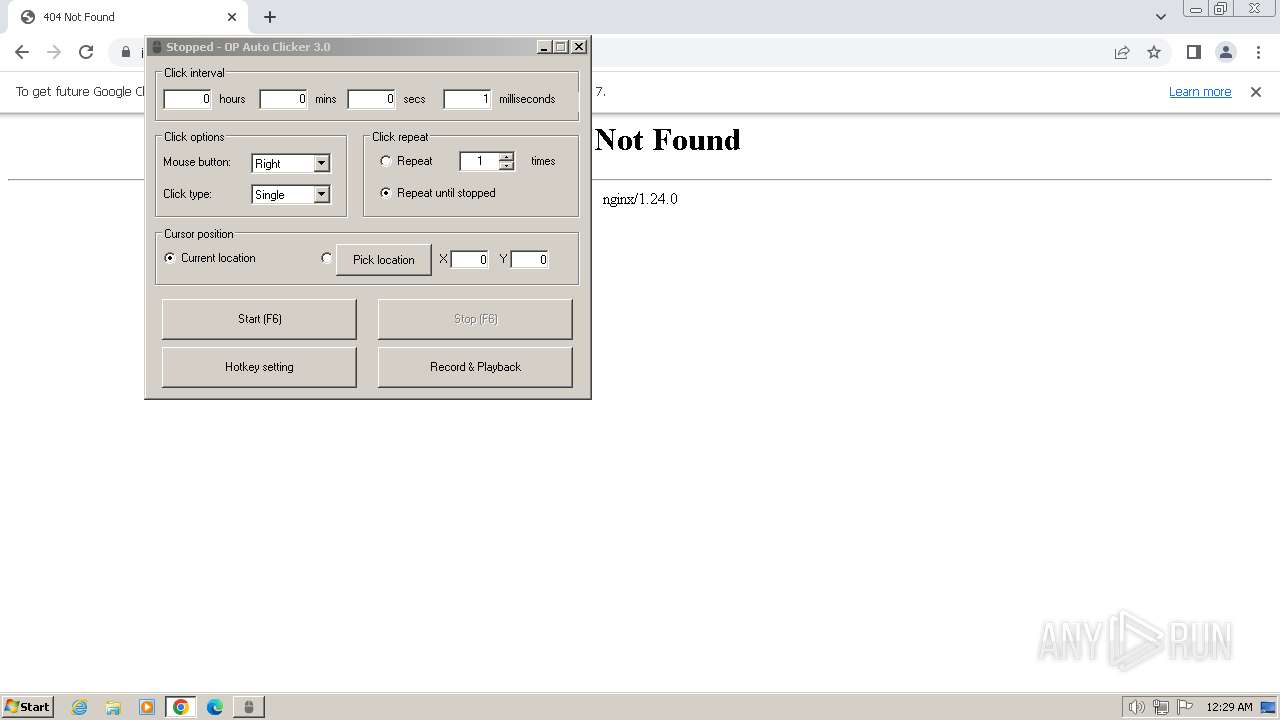Minimize the OP Auto Clicker window
Screen dimensions: 1280x720
pyautogui.click(x=544, y=47)
